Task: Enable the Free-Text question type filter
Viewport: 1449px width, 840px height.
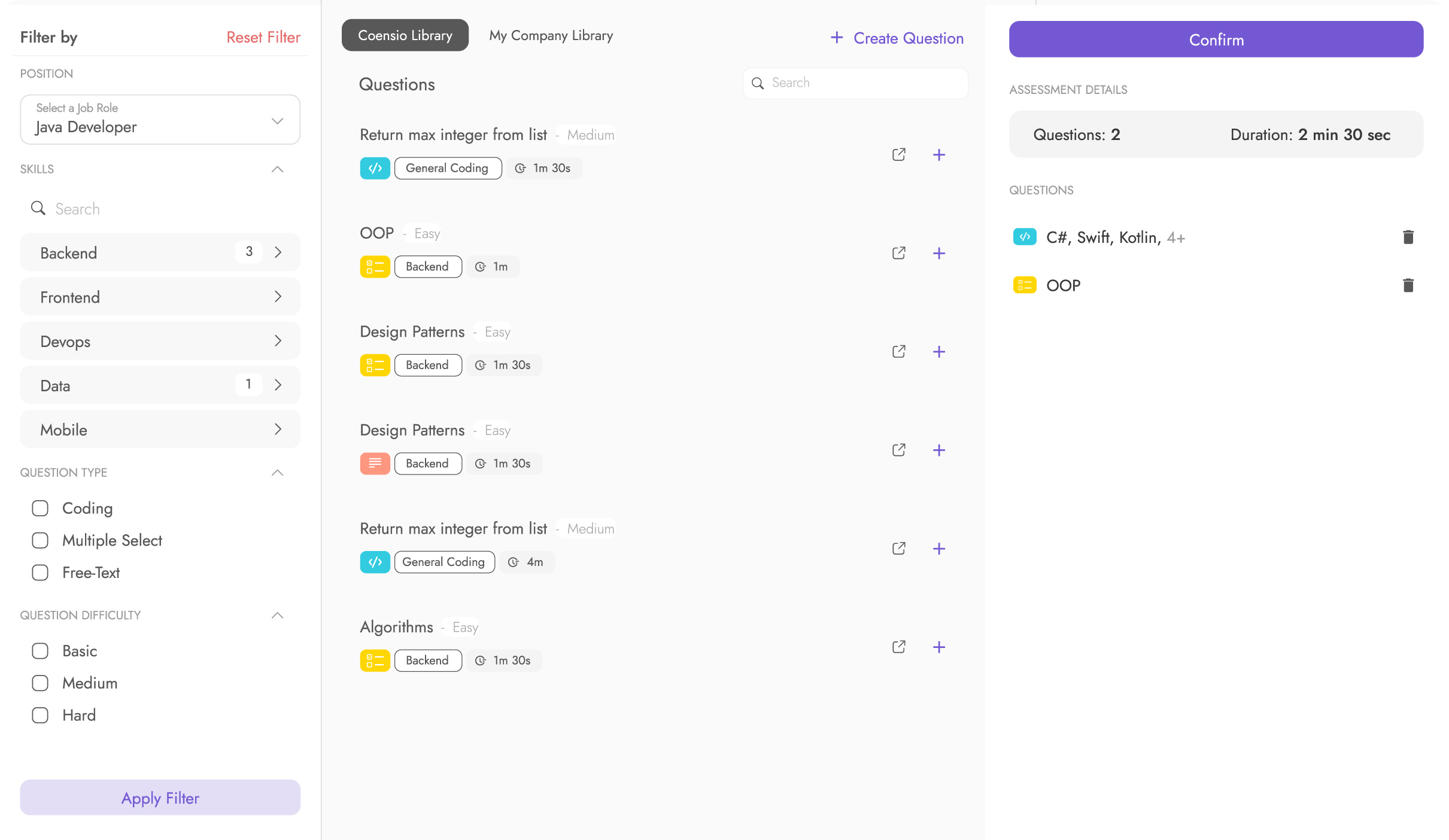Action: 40,573
